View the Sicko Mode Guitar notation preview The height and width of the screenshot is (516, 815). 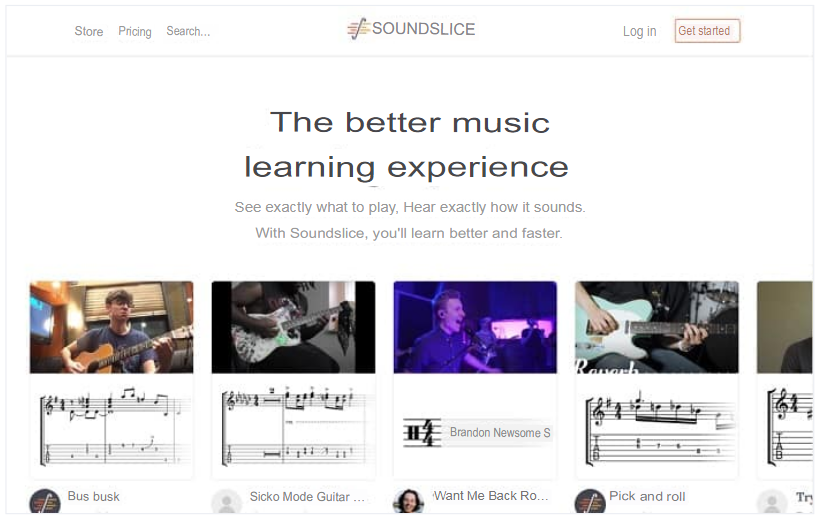coord(293,426)
